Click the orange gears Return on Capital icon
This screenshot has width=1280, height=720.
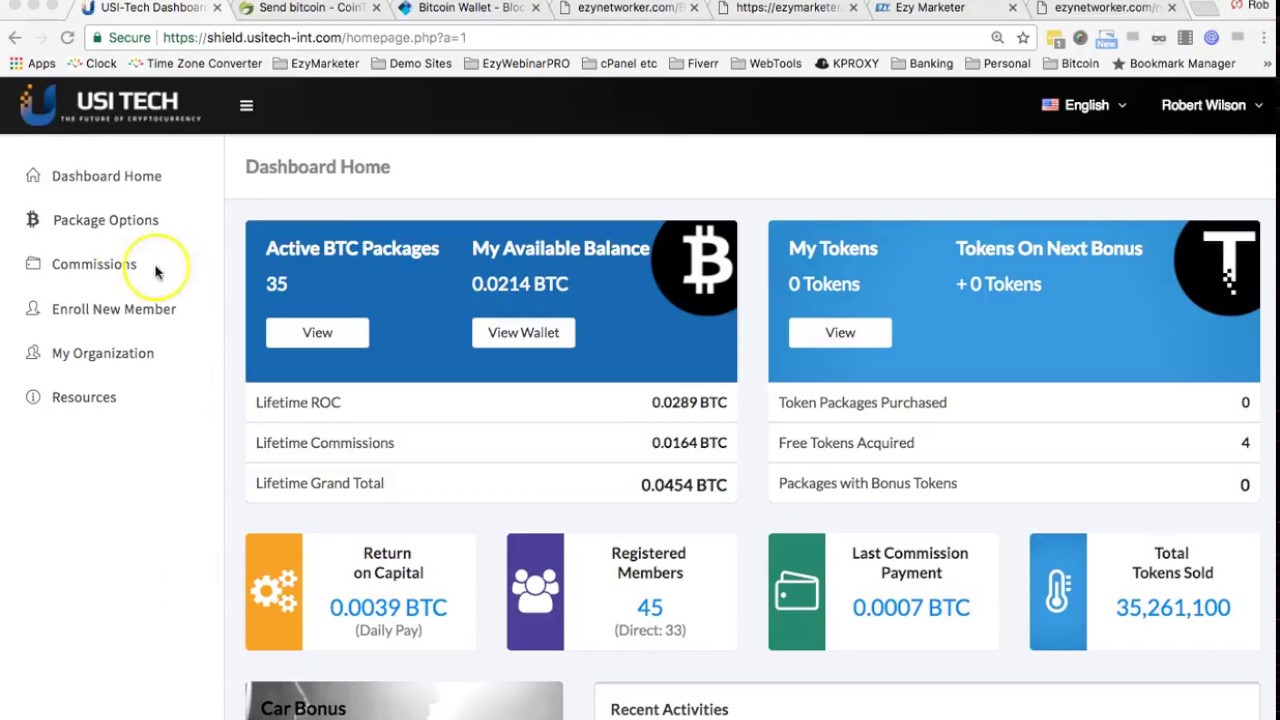[274, 591]
